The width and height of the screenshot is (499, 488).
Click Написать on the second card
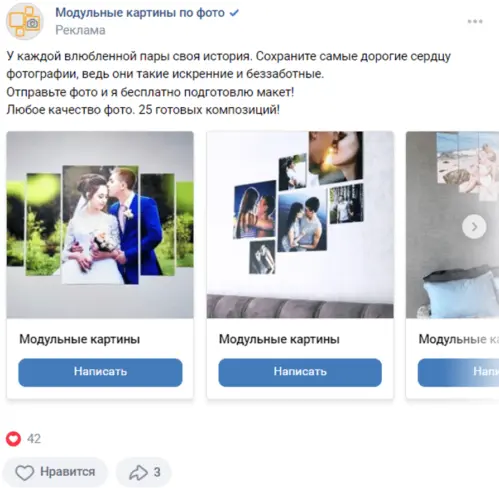pos(300,372)
